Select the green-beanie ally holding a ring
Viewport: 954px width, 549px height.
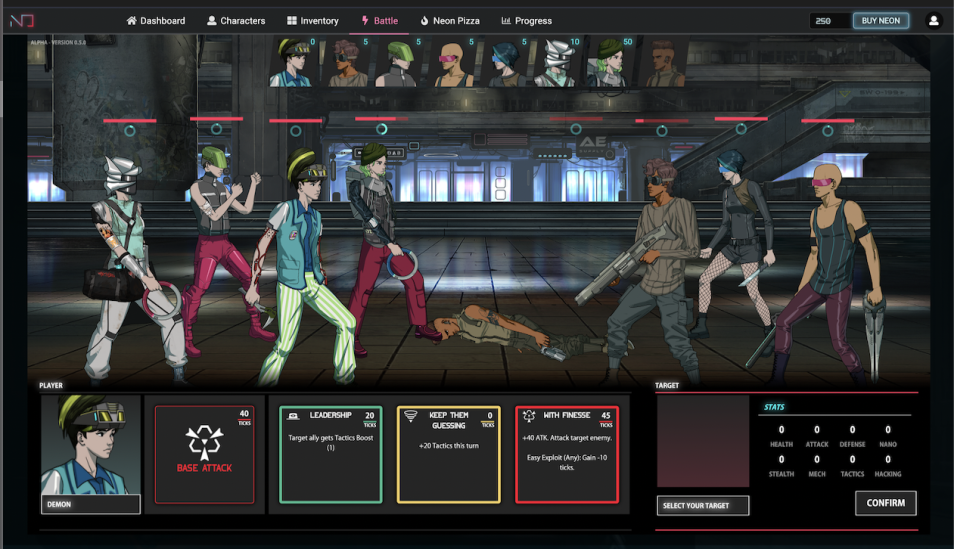click(386, 243)
